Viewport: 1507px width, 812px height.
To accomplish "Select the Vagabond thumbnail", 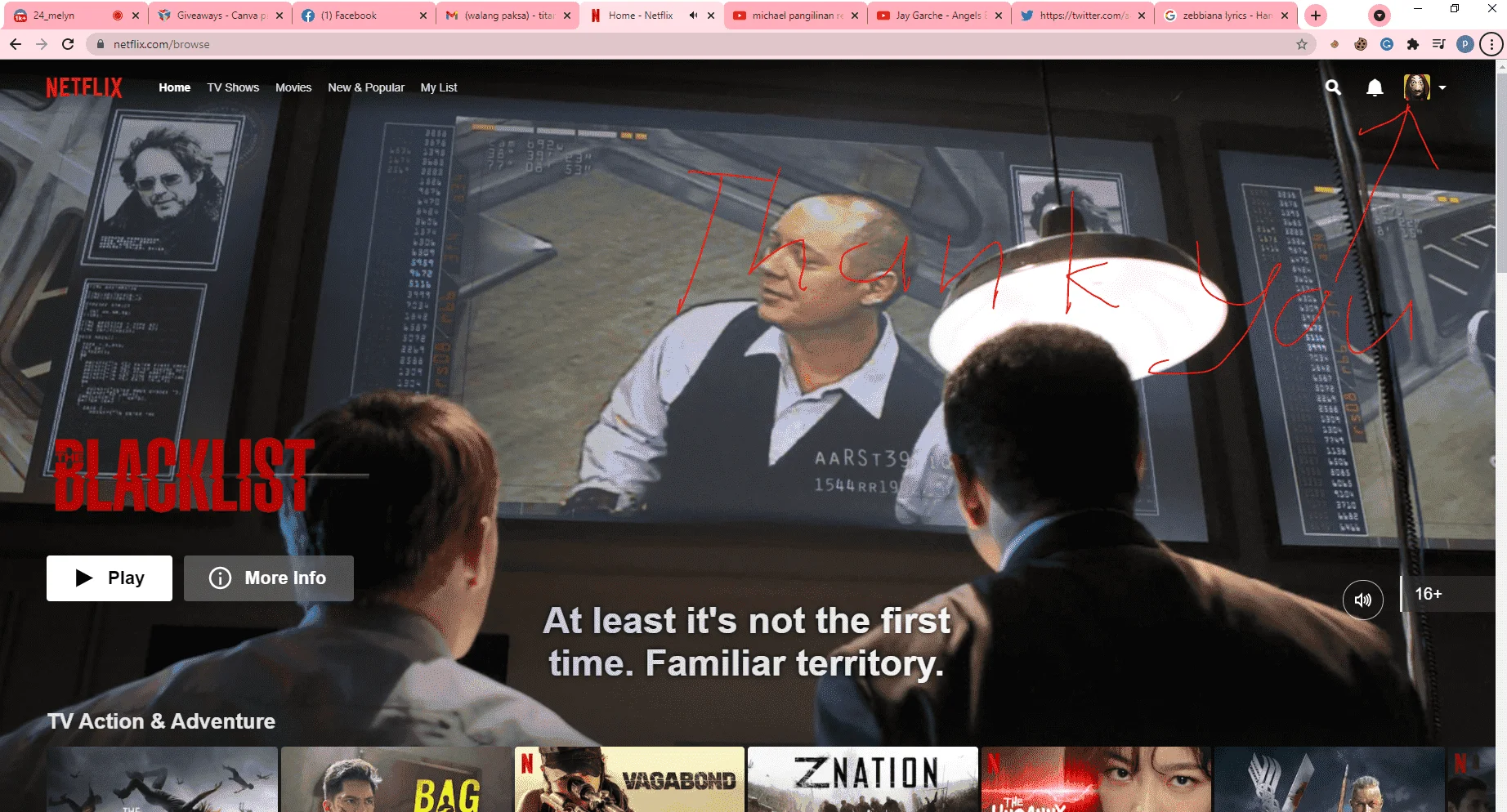I will (629, 779).
